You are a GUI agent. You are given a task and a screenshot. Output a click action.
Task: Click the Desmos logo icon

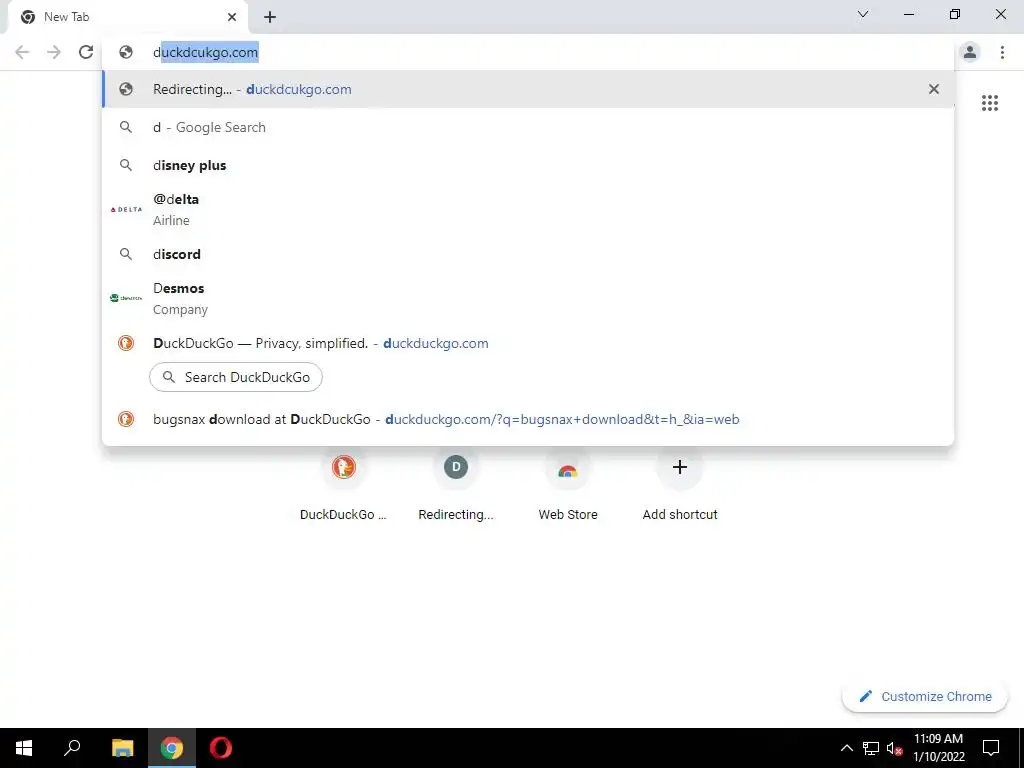(126, 298)
